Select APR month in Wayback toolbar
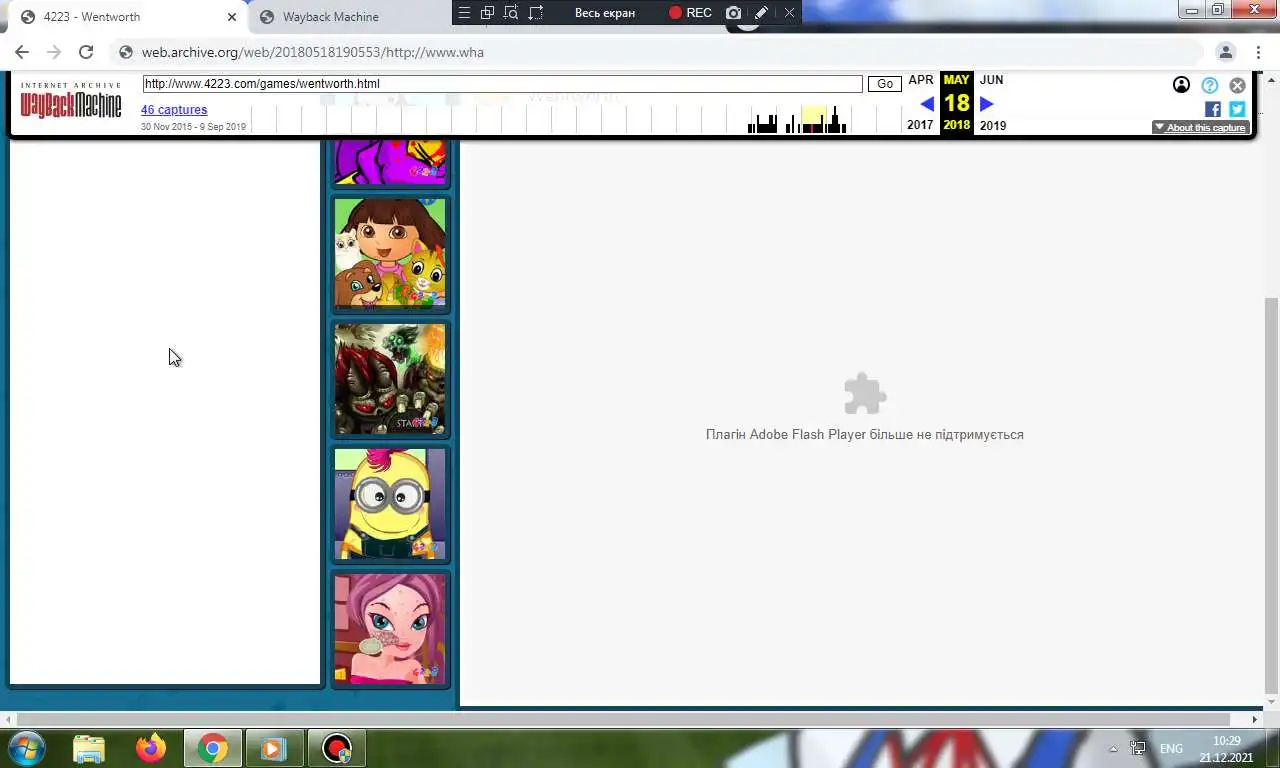This screenshot has height=768, width=1280. point(921,80)
